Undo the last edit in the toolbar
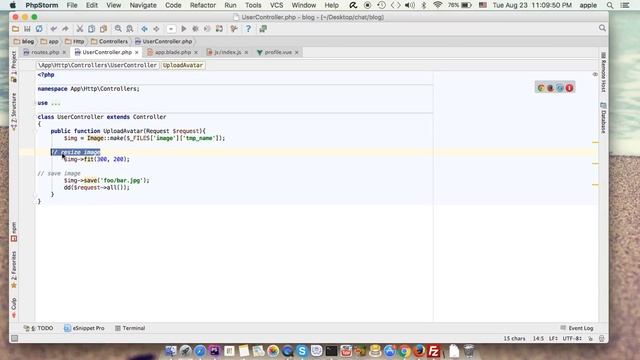Viewport: 640px width, 360px height. (54, 29)
